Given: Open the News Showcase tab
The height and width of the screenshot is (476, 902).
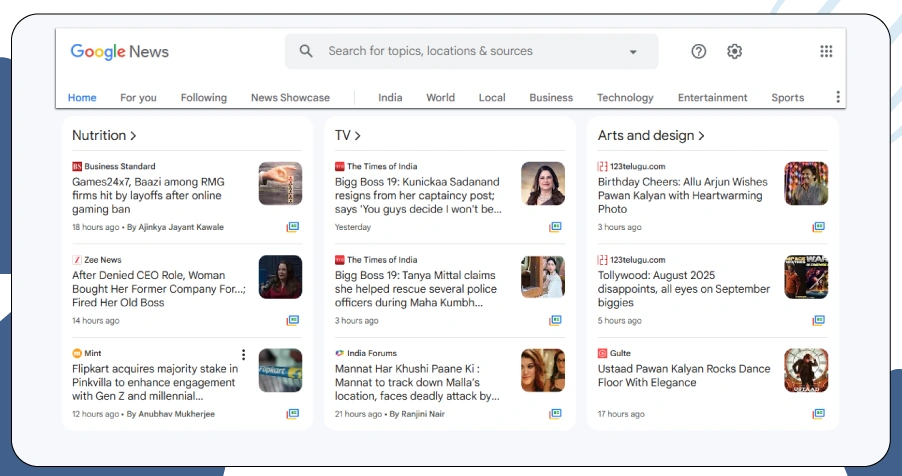Looking at the screenshot, I should (291, 97).
